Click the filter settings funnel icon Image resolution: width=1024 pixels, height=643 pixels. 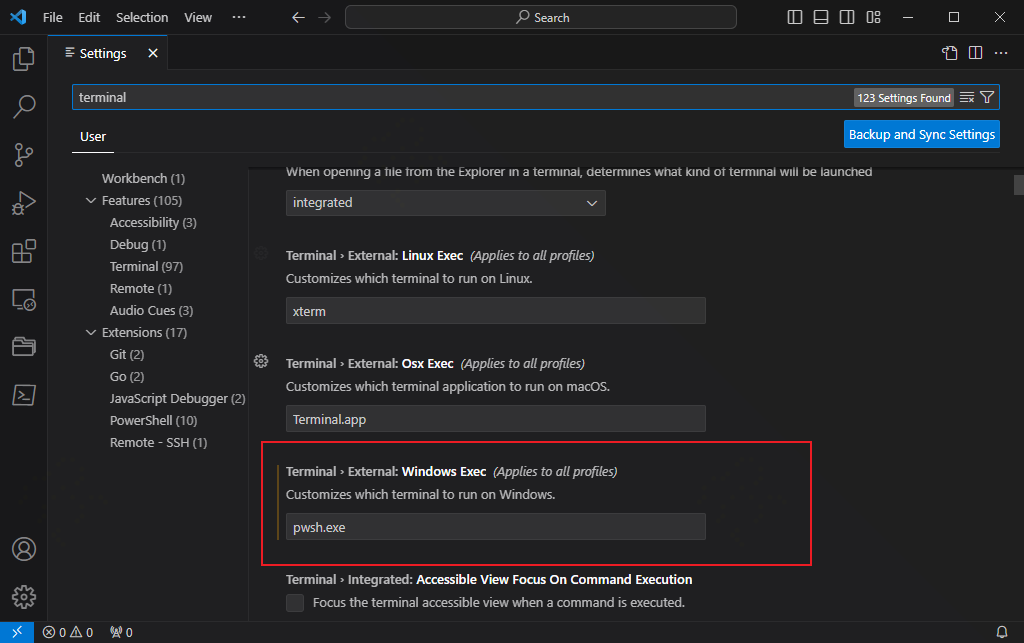click(x=987, y=98)
